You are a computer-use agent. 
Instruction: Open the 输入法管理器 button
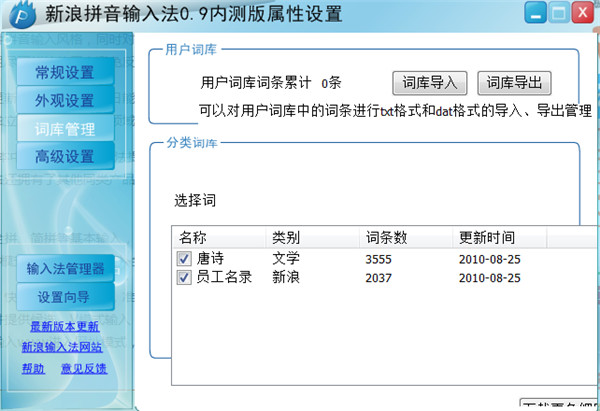tap(65, 269)
